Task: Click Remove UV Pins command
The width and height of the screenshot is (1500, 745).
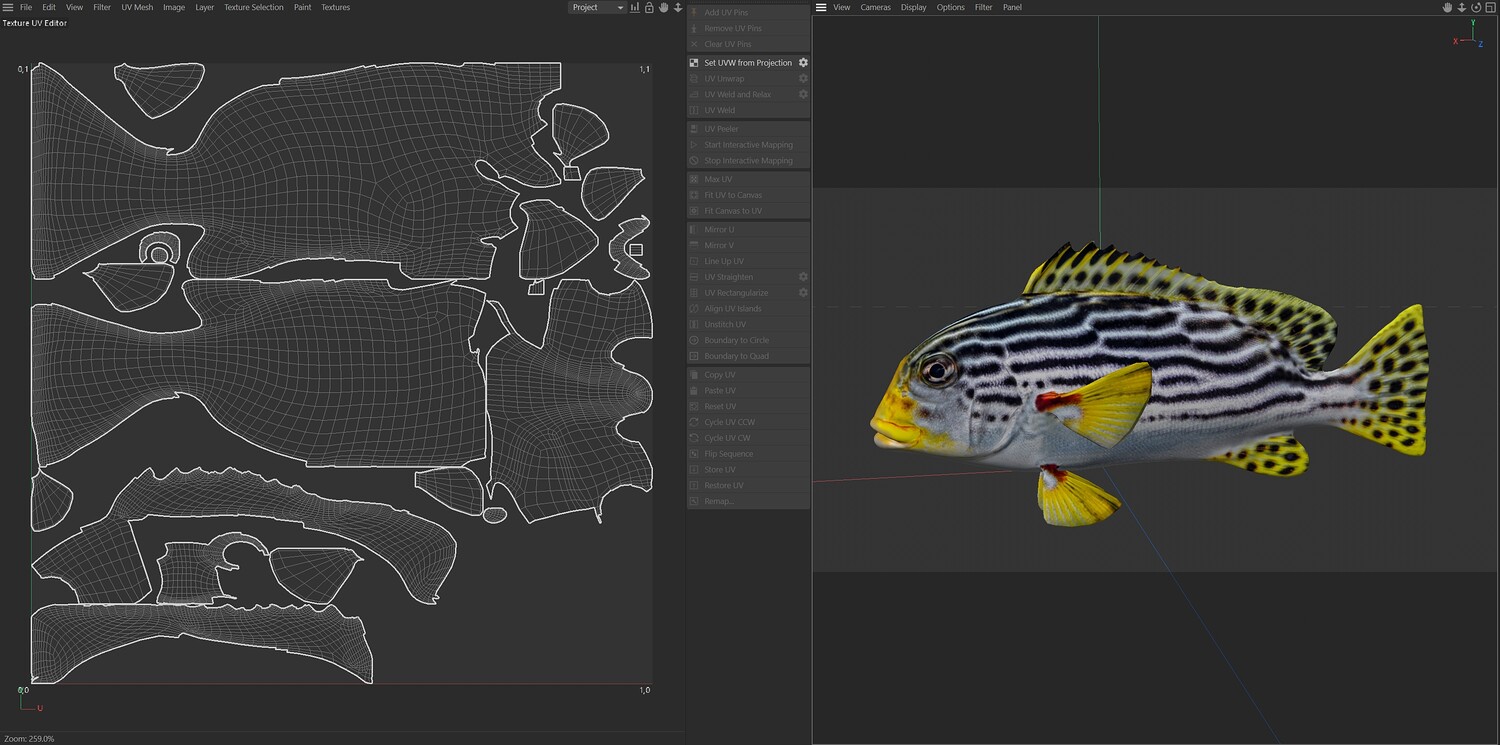Action: 748,28
